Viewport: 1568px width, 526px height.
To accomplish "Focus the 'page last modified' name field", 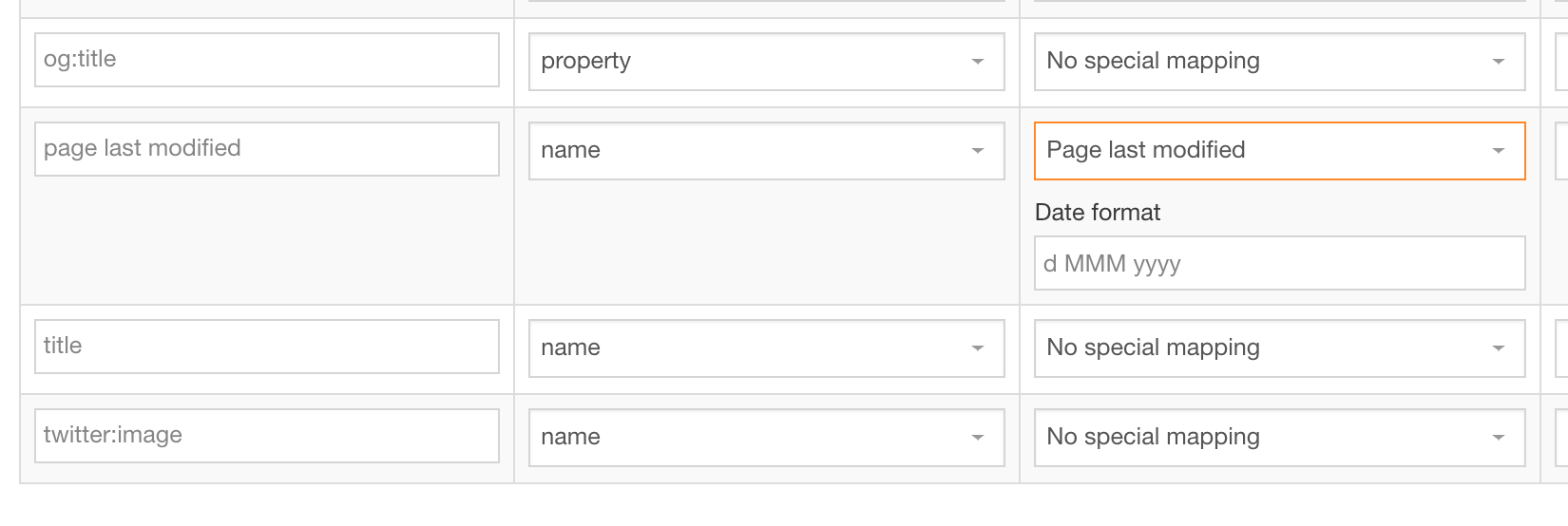I will (266, 149).
